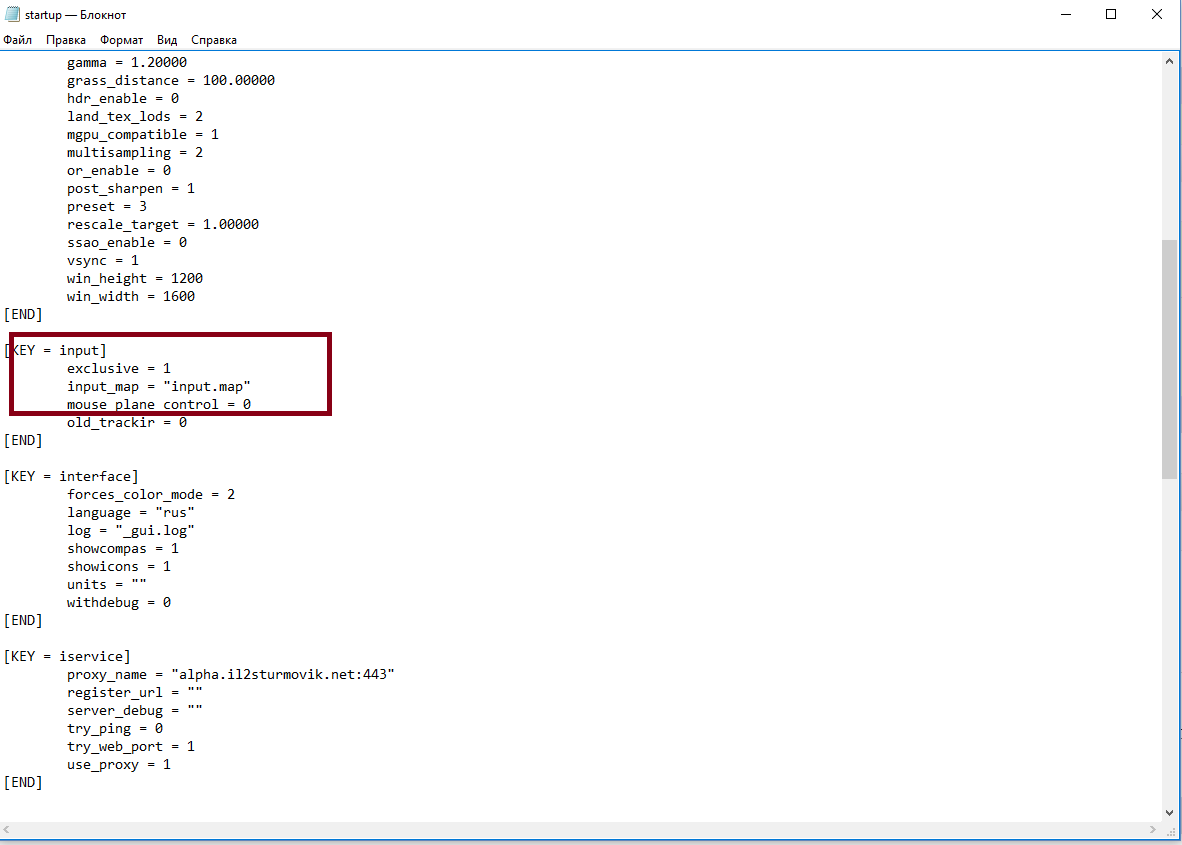Click the line 'mgpu_compatible = 1'
This screenshot has width=1182, height=845.
[142, 135]
